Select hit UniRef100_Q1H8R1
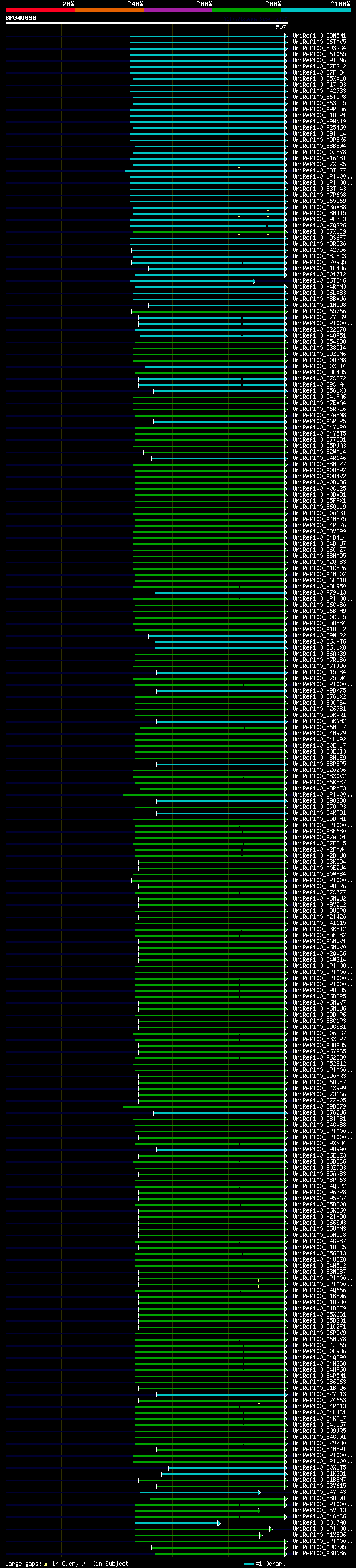 (x=319, y=116)
